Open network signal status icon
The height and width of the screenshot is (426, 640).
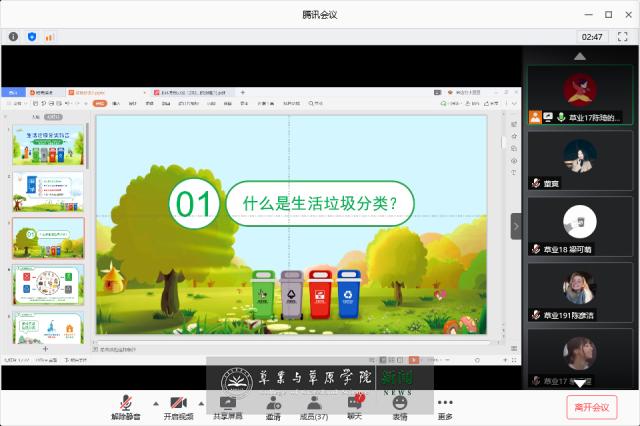(x=49, y=36)
